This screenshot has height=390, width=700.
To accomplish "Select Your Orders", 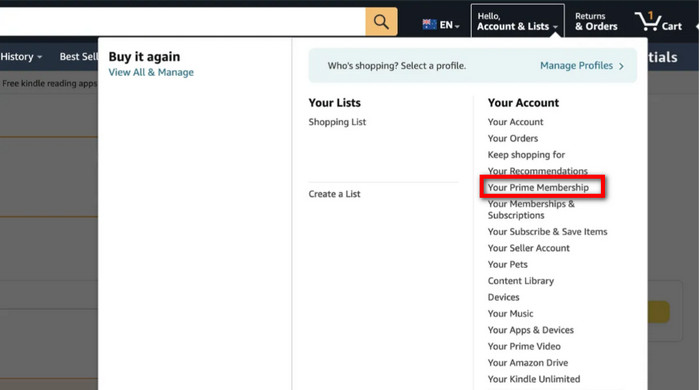I will (512, 138).
